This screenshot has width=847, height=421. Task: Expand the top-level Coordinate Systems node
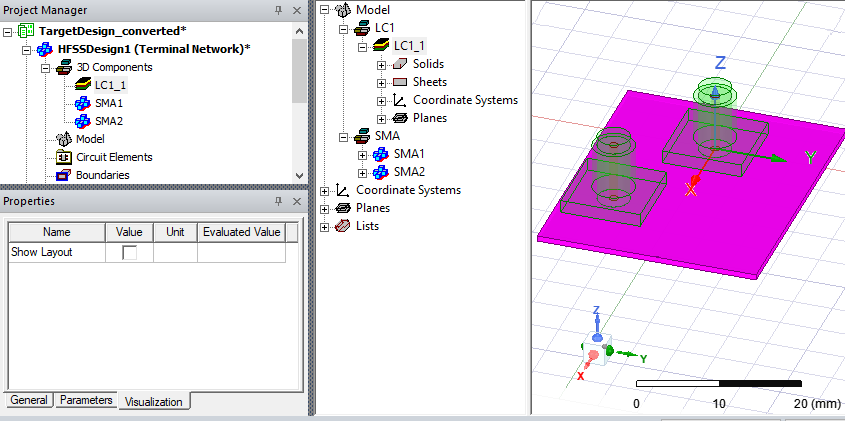(324, 191)
